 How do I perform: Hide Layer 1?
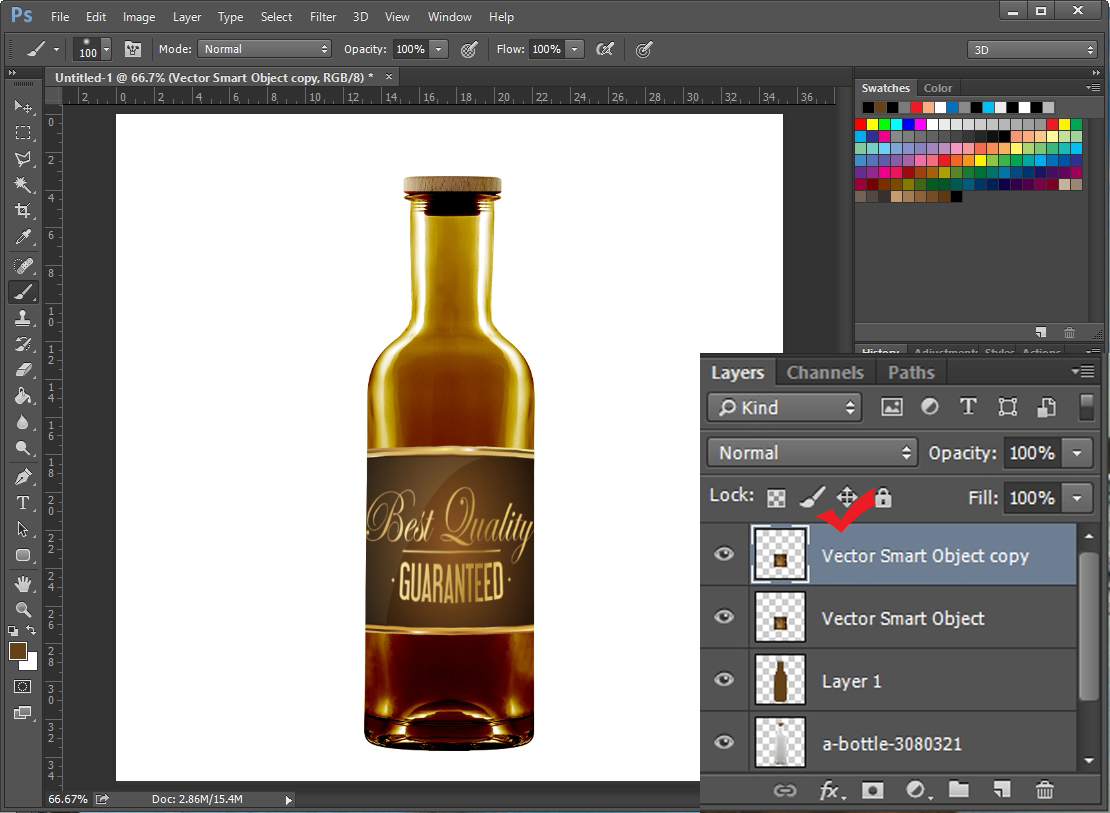click(x=723, y=680)
